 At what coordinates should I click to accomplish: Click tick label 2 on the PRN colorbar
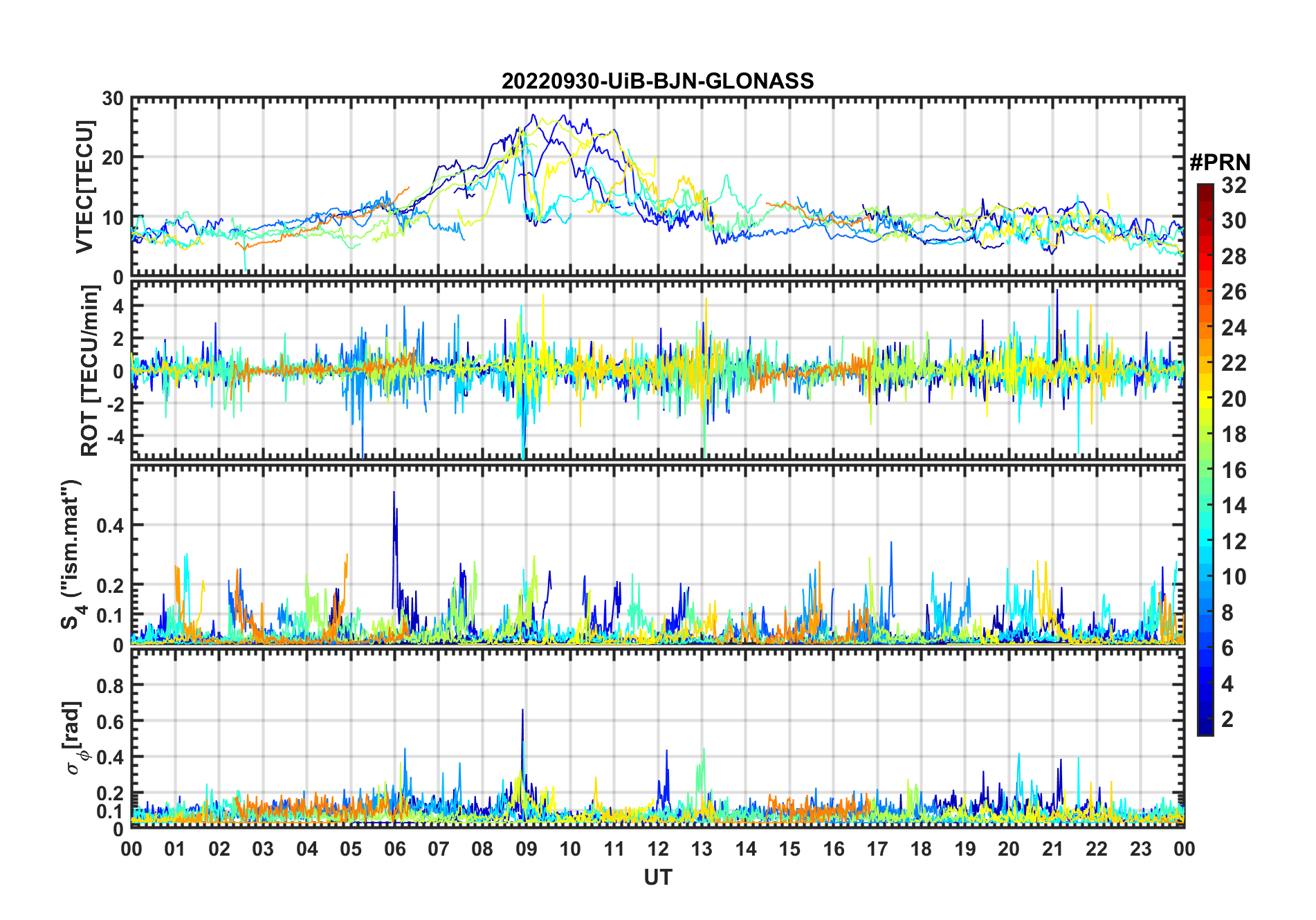point(1227,719)
